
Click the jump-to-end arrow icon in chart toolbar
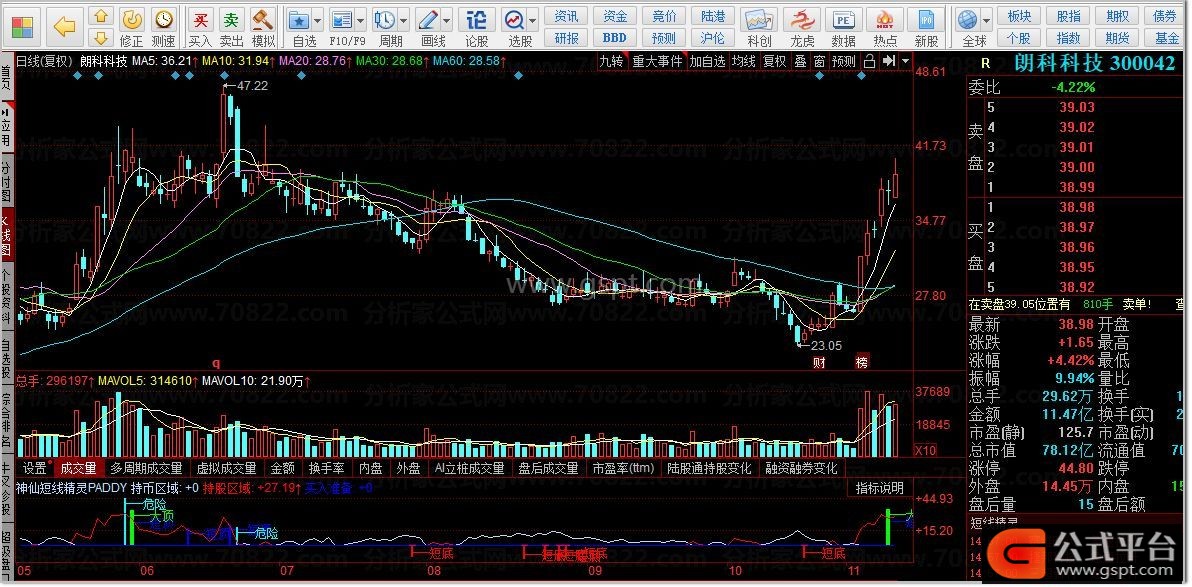coord(887,62)
